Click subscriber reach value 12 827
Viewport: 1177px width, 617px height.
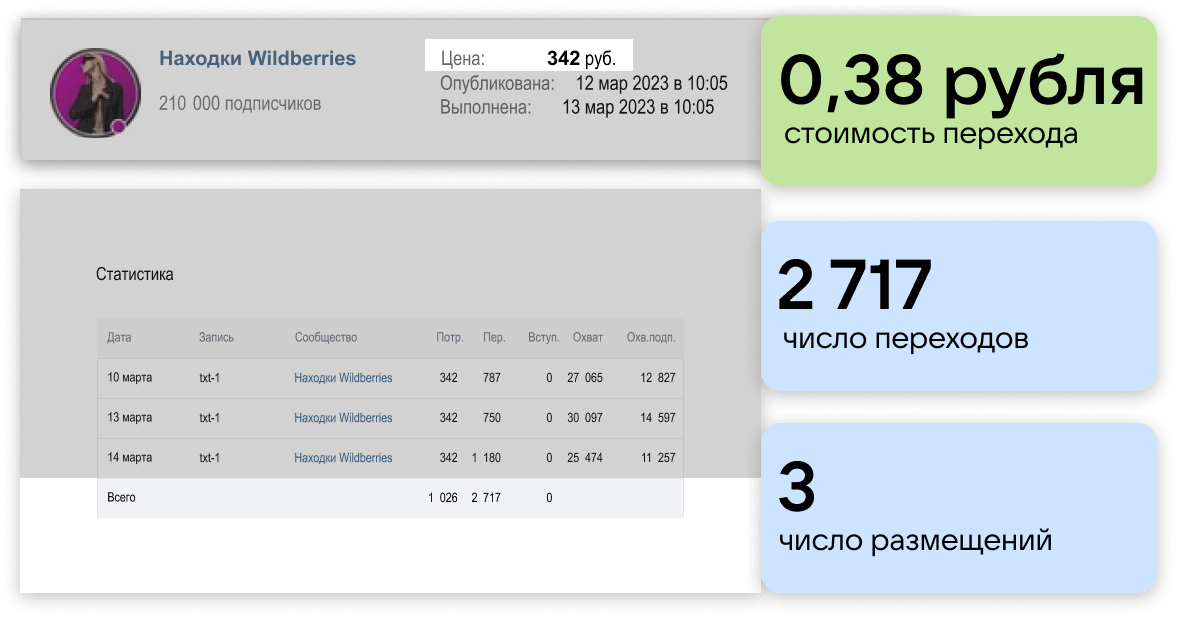pyautogui.click(x=658, y=378)
